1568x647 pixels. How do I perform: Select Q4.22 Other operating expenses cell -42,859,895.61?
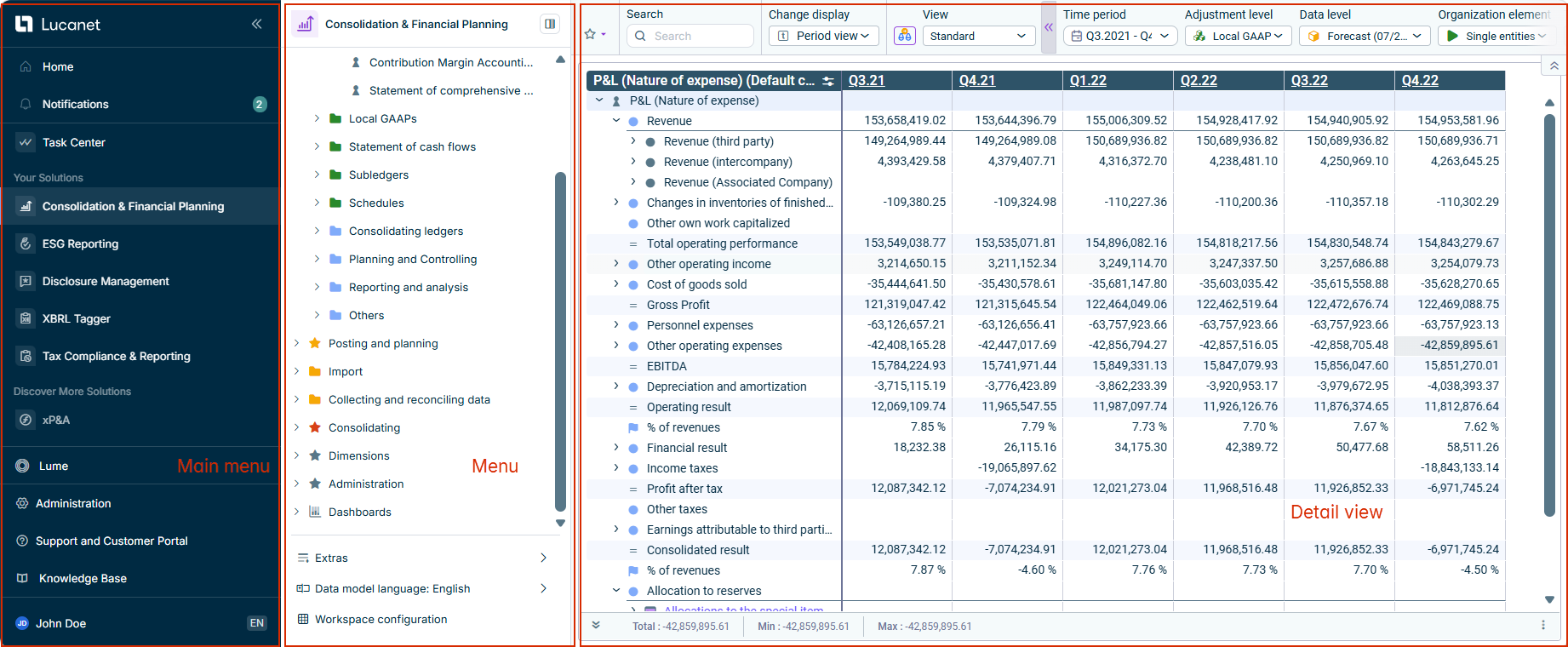1450,345
